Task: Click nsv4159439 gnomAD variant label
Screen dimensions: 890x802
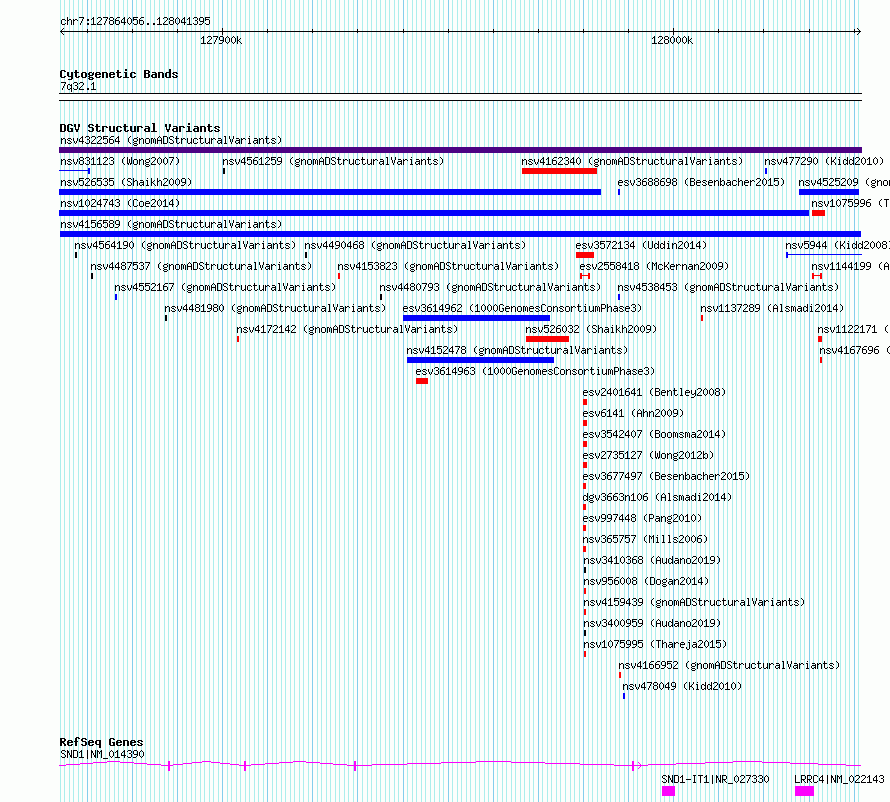Action: pos(694,602)
